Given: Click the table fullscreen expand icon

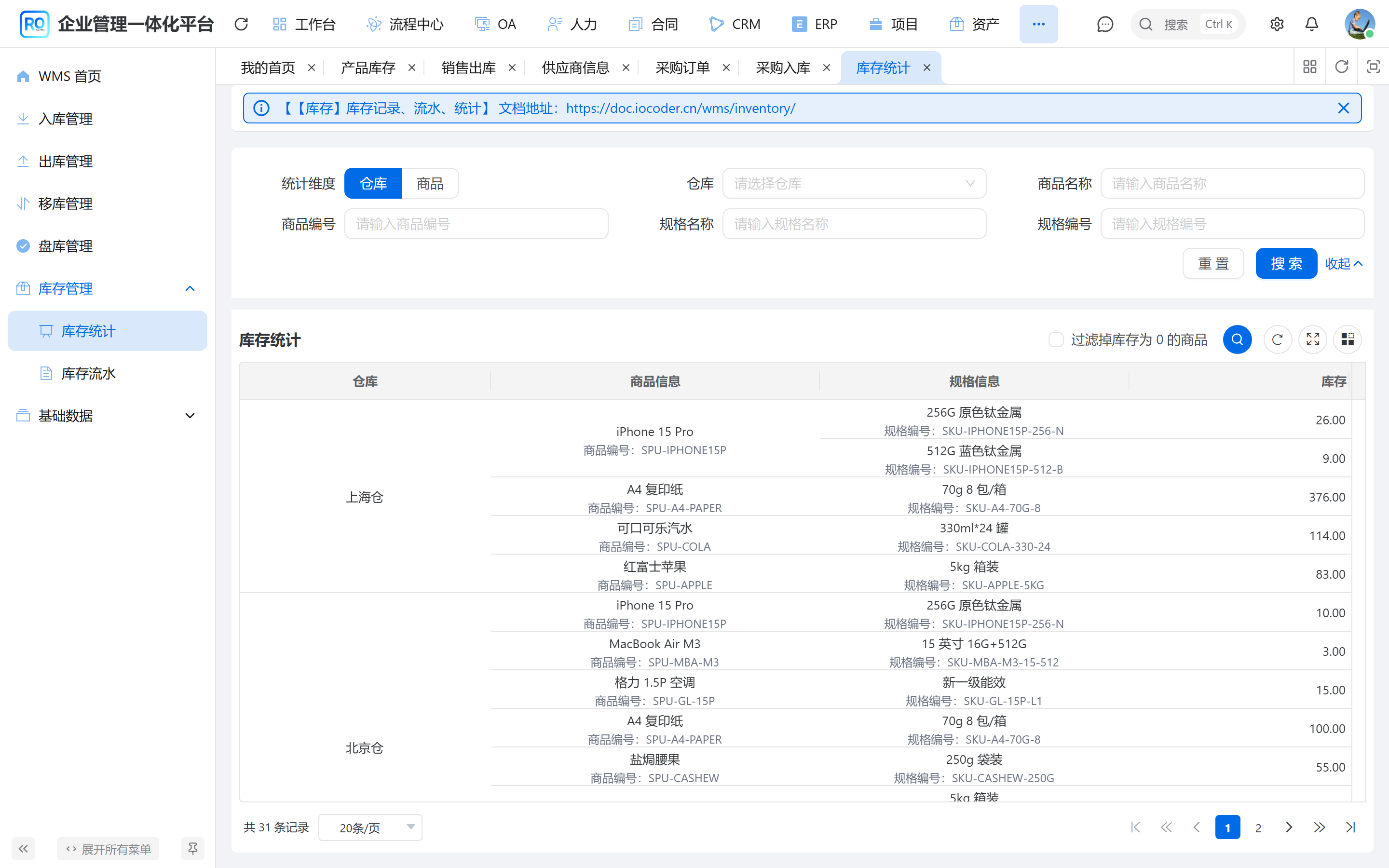Looking at the screenshot, I should [x=1313, y=340].
